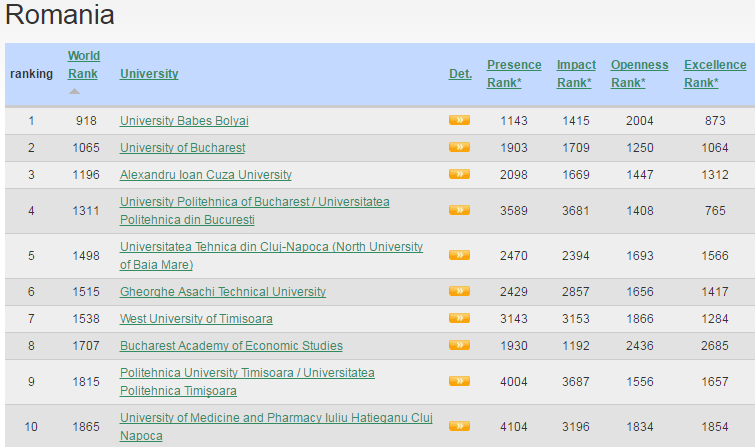
Task: Open West University of Timisoara link
Action: [x=196, y=318]
